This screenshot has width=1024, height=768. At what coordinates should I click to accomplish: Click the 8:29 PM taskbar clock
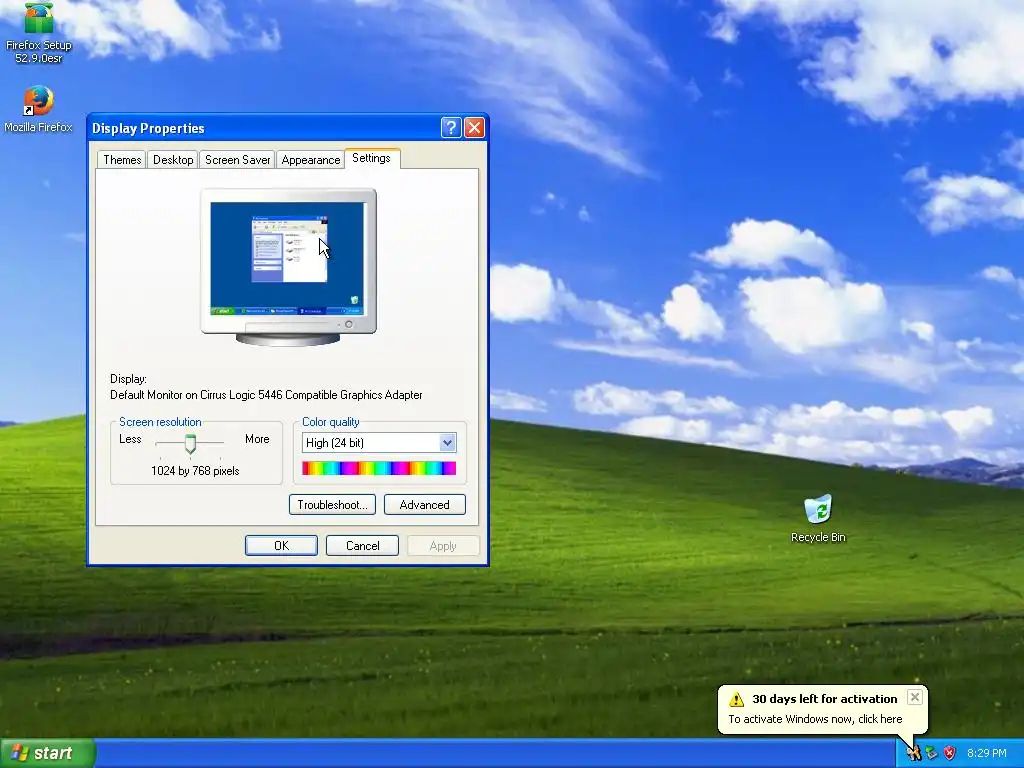coord(986,753)
